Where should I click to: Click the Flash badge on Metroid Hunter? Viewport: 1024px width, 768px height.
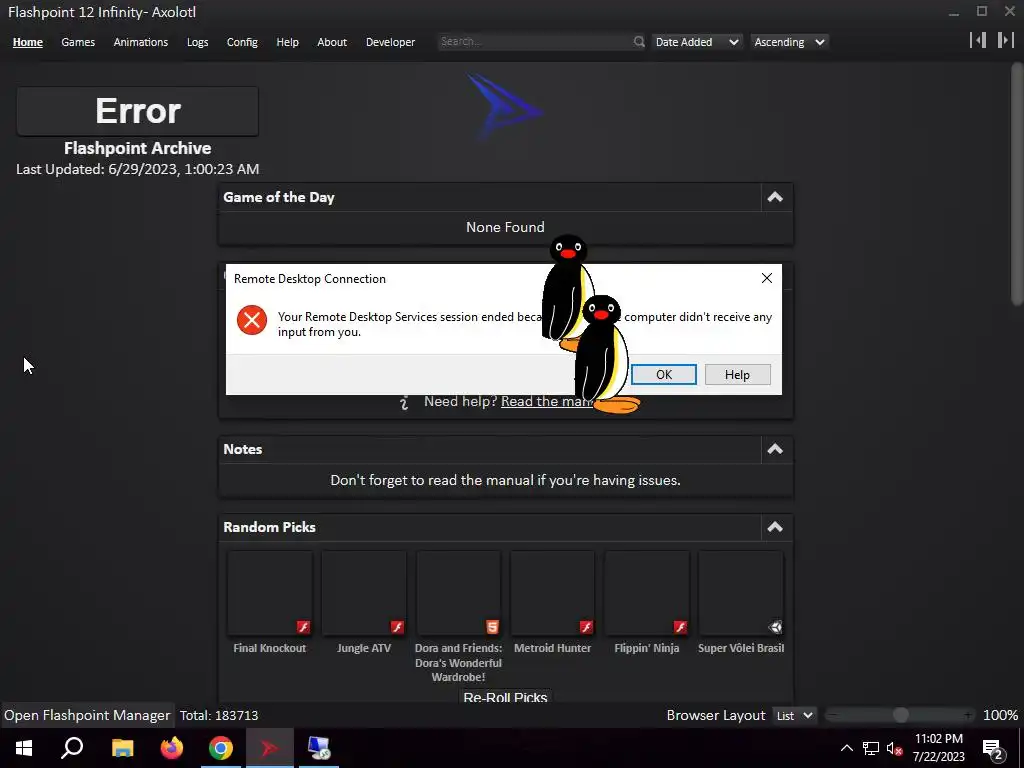[586, 627]
